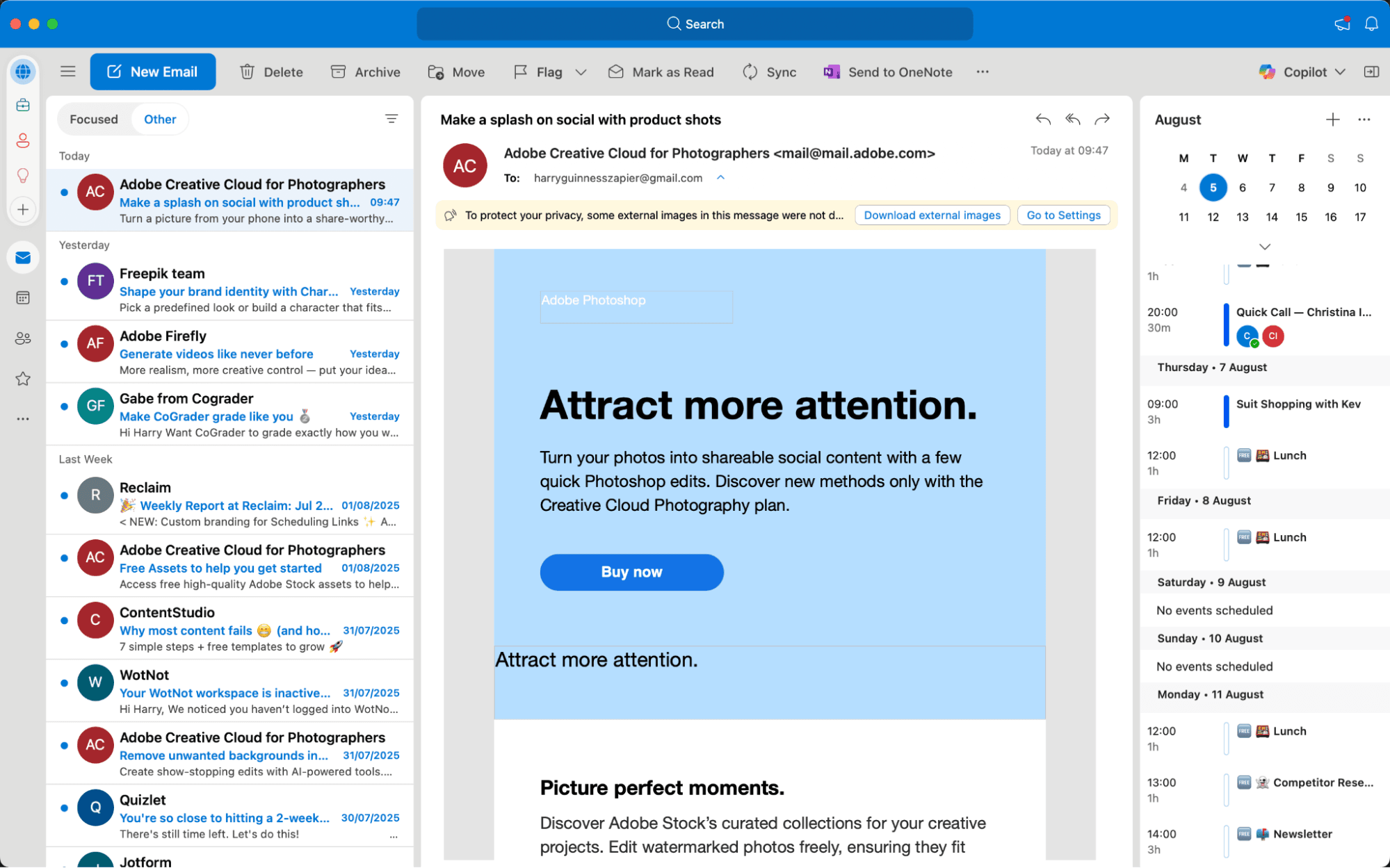Forward the email using the forward arrow icon
1390x868 pixels.
coord(1102,119)
